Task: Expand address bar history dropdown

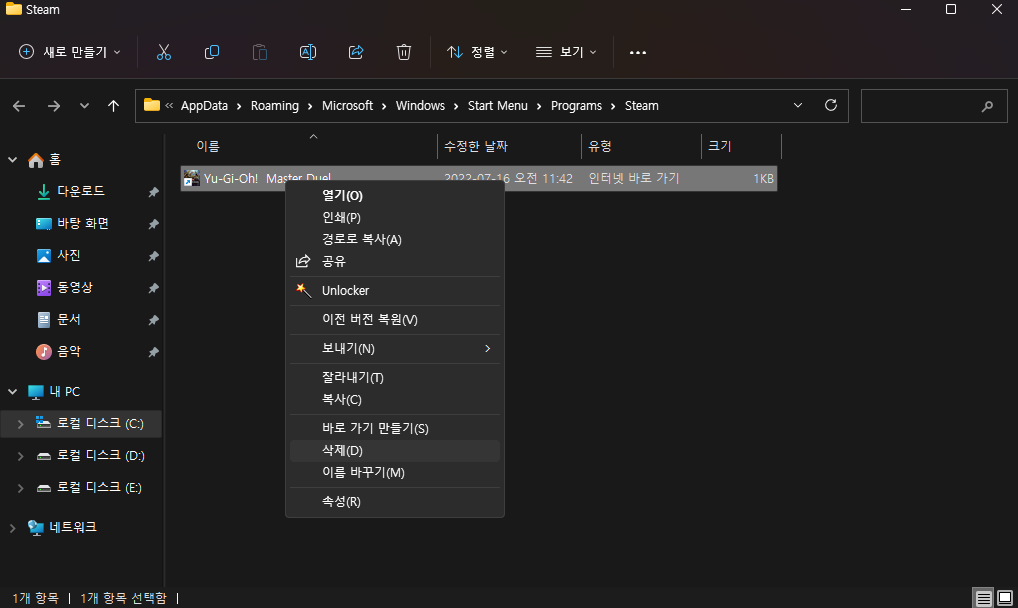Action: pos(798,105)
